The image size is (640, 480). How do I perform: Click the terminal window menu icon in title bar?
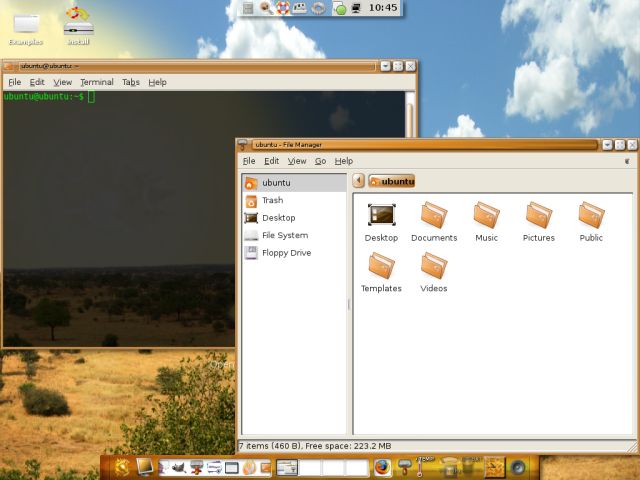click(9, 66)
